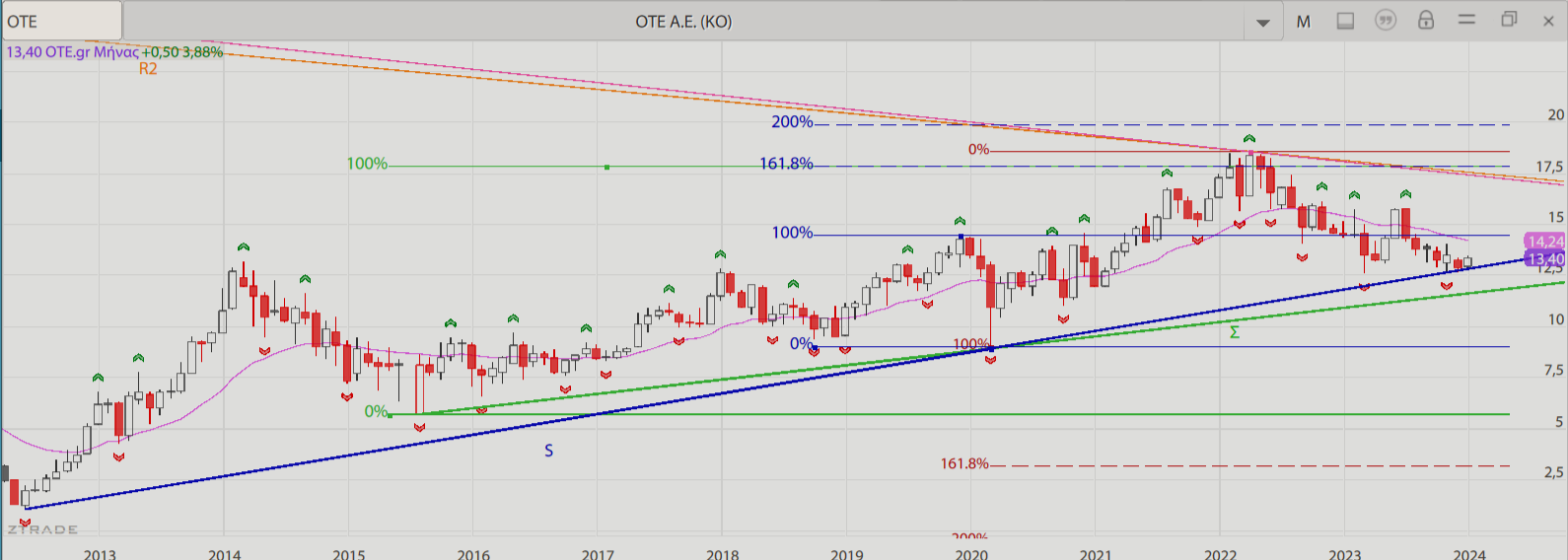The image size is (1568, 560).
Task: Select the green Σ trendline label
Action: [x=1235, y=333]
